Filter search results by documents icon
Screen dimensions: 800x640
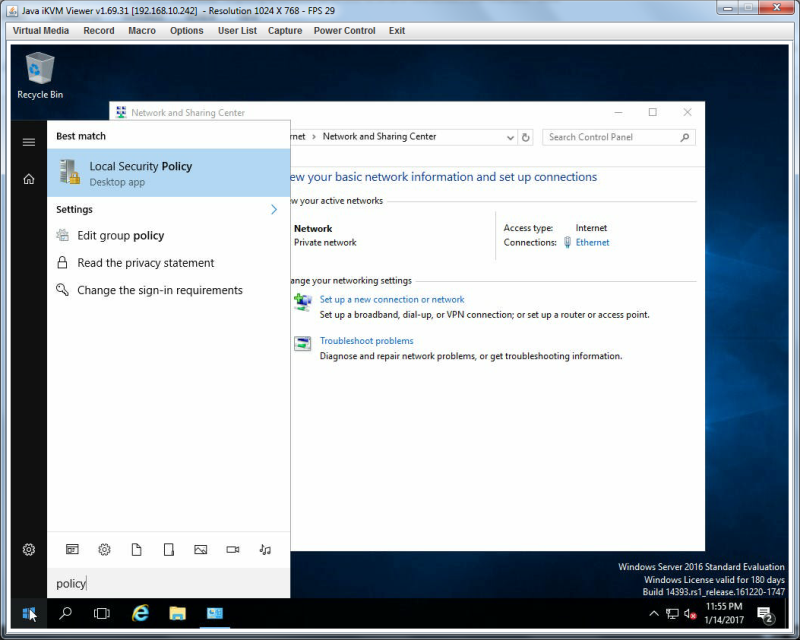(x=136, y=550)
